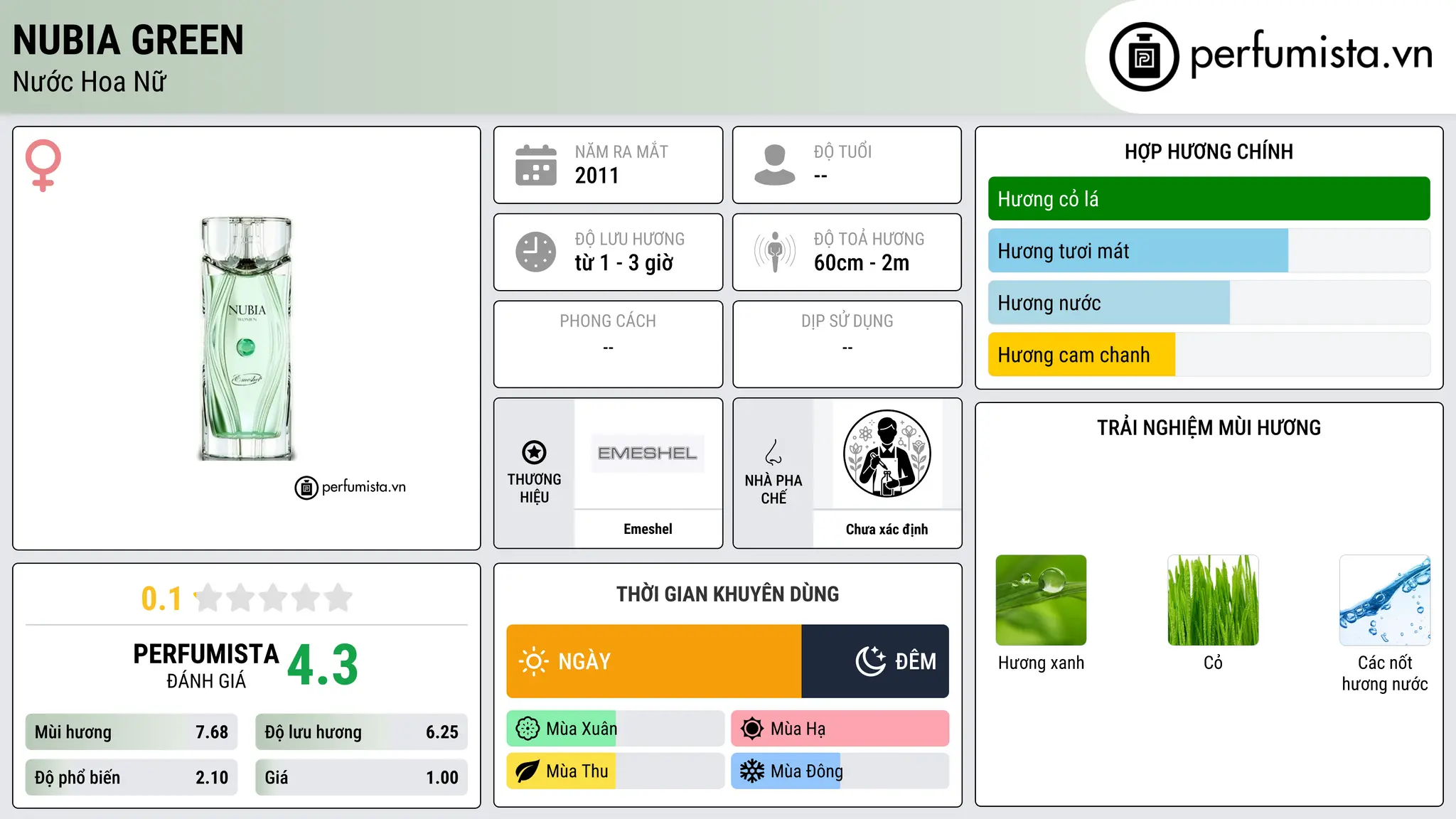Viewport: 1456px width, 819px height.
Task: Select the Hương cam chanh accord bar
Action: click(1209, 355)
